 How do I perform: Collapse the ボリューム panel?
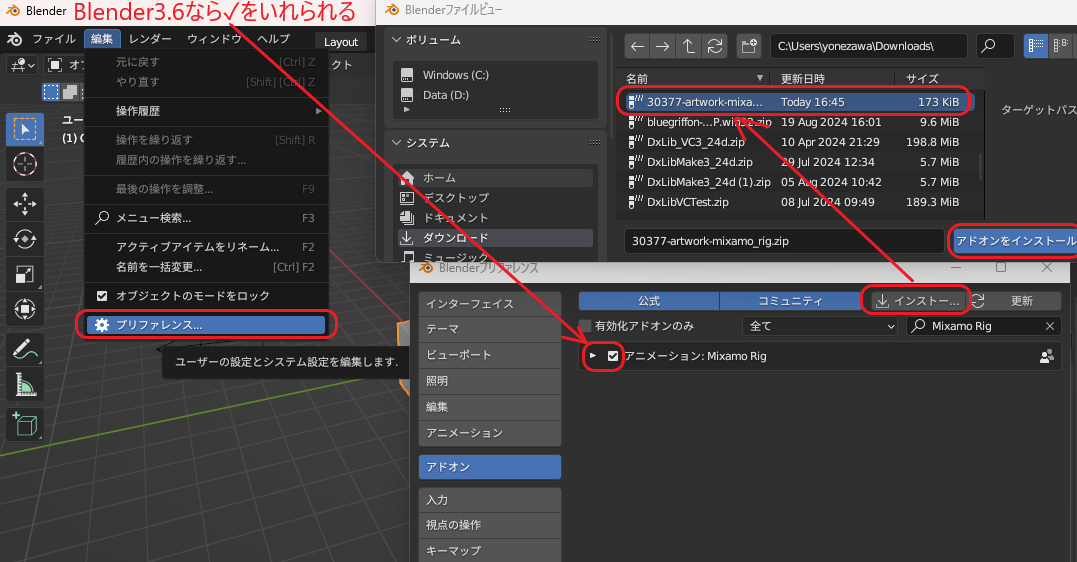(396, 40)
